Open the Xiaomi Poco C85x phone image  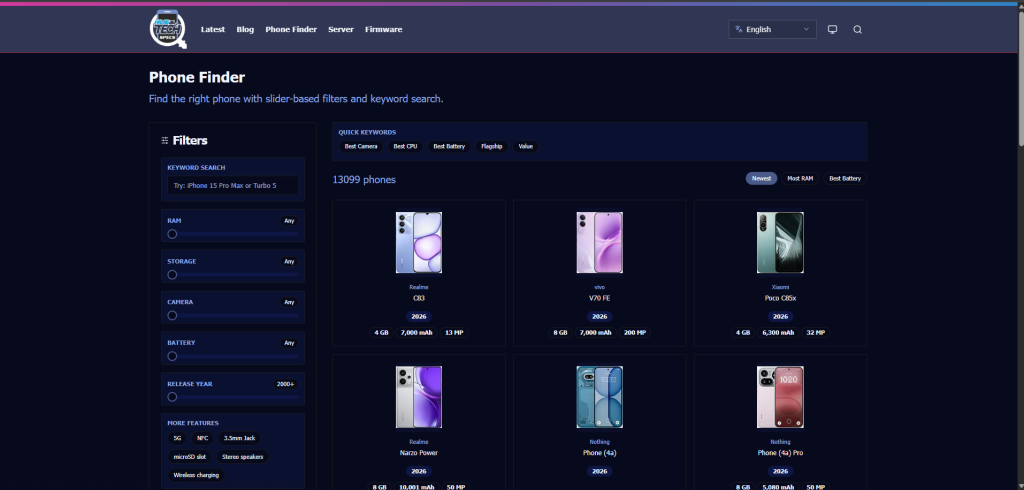[x=780, y=242]
